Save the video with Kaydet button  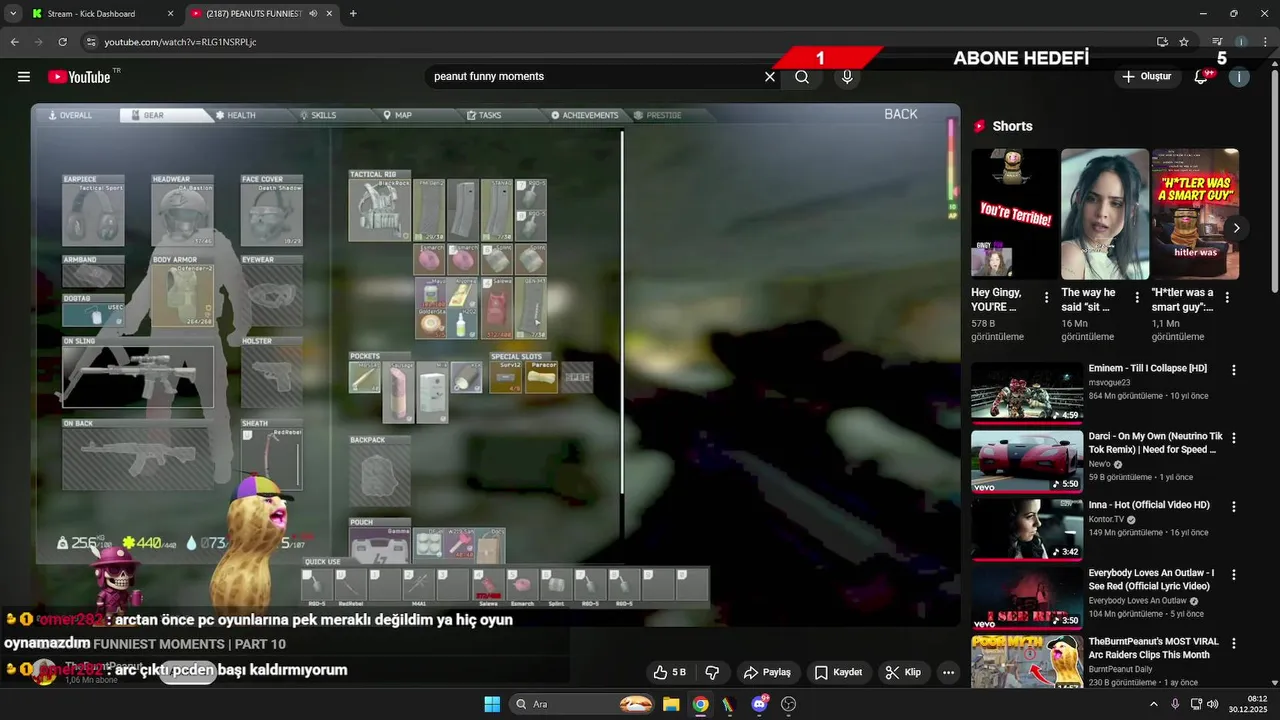click(838, 672)
